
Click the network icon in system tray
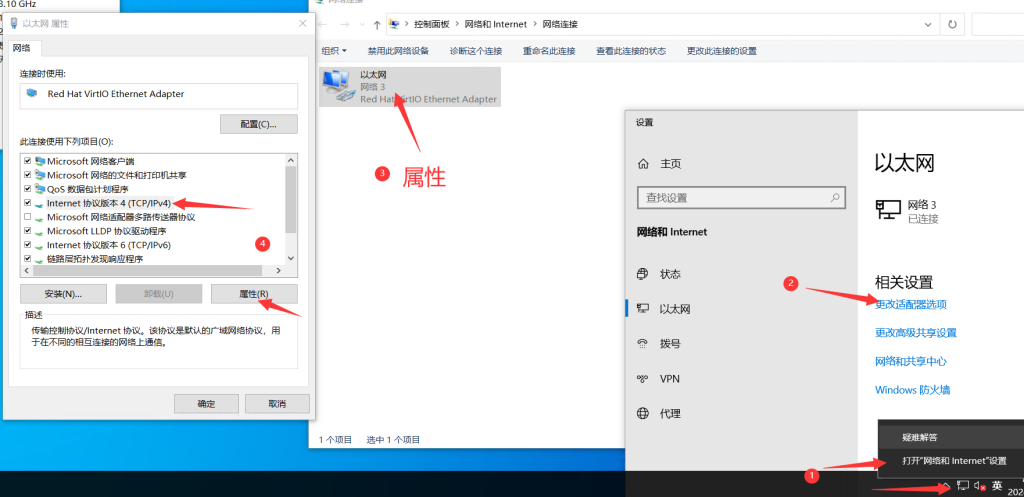coord(963,485)
